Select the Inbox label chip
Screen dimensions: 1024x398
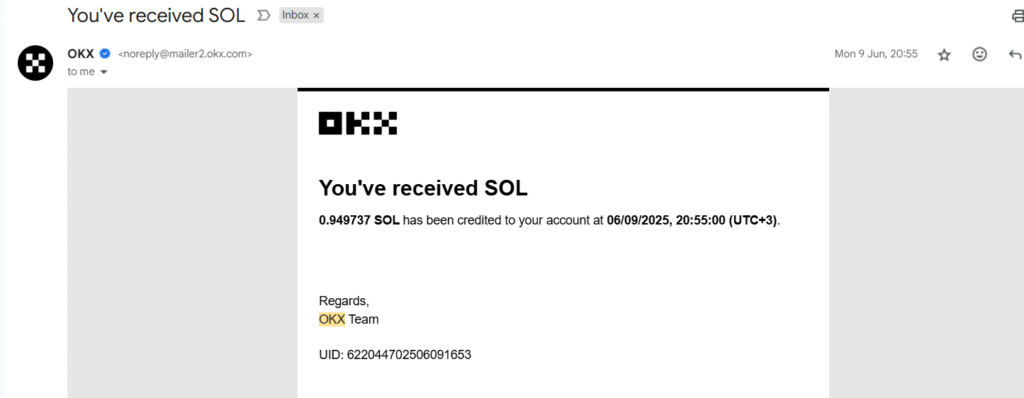(296, 15)
